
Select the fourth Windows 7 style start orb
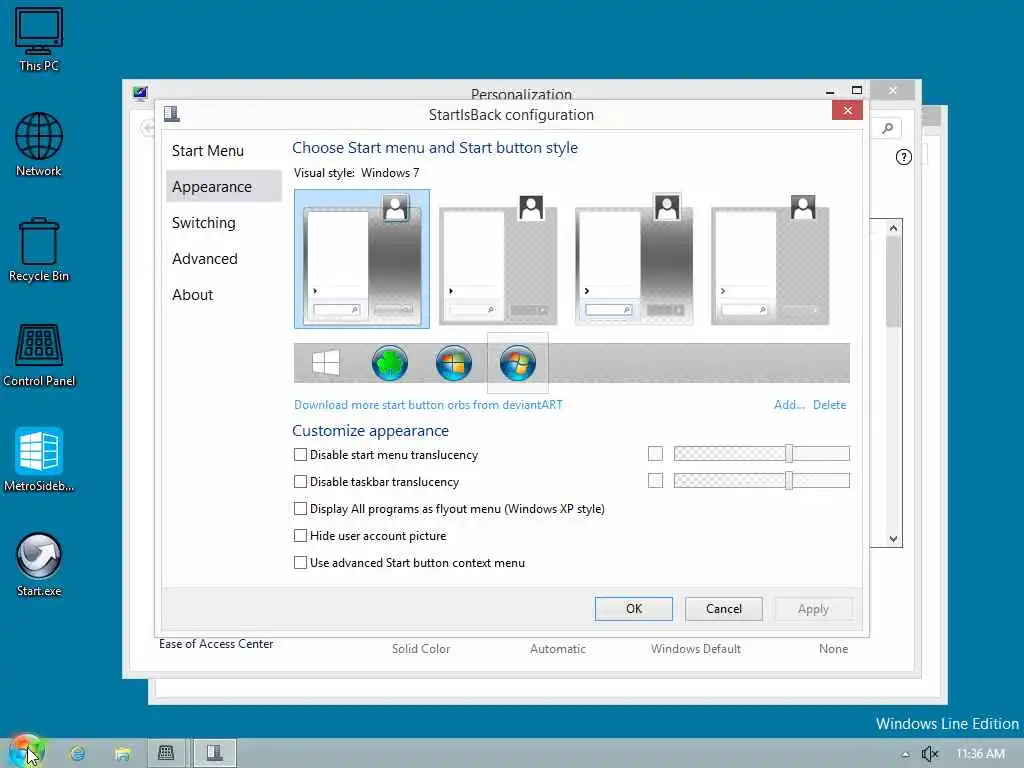518,363
